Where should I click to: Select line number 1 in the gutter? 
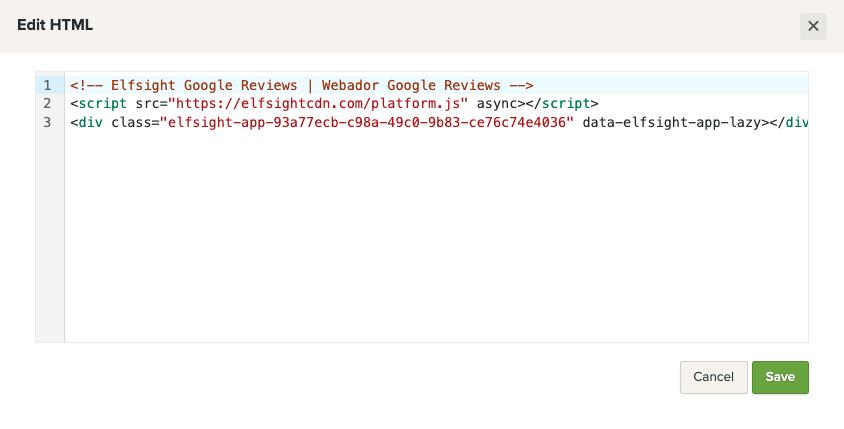47,85
